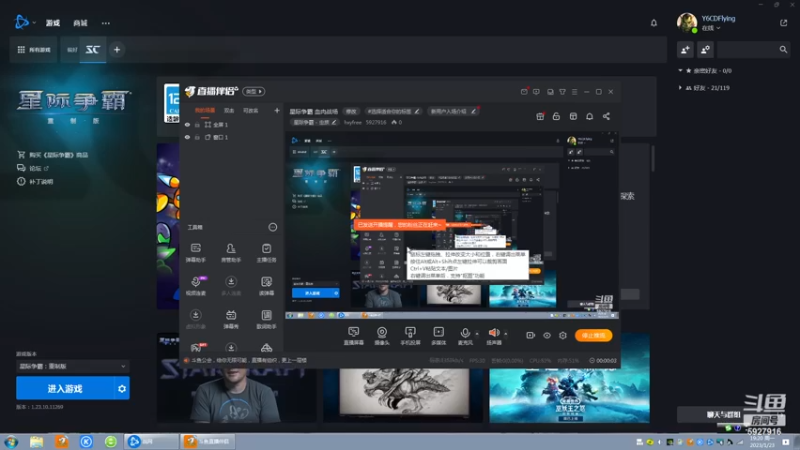This screenshot has height=450, width=800.
Task: Open 在线 status dropdown under username
Action: 711,28
